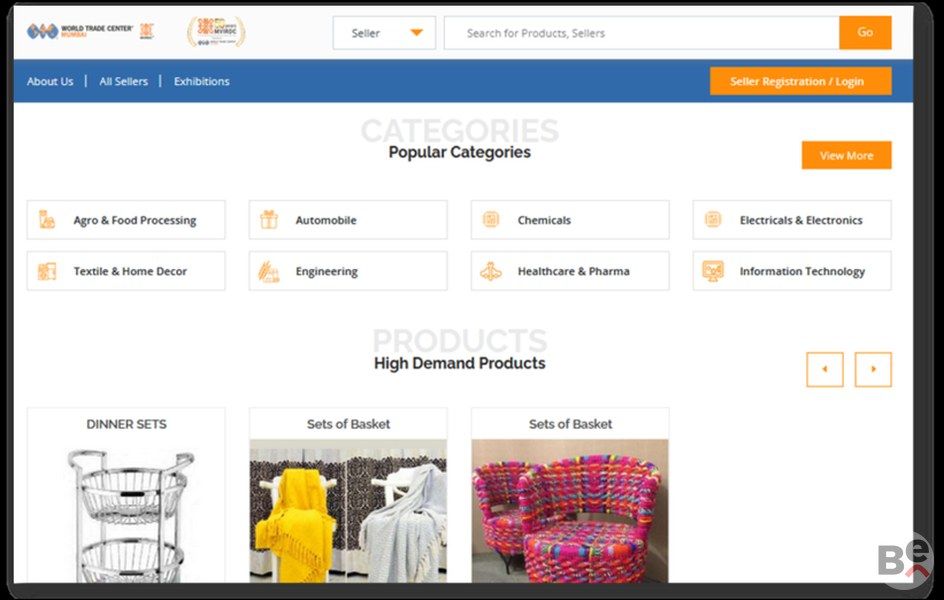Open the About Us menu item
Viewport: 944px width, 600px height.
[50, 81]
